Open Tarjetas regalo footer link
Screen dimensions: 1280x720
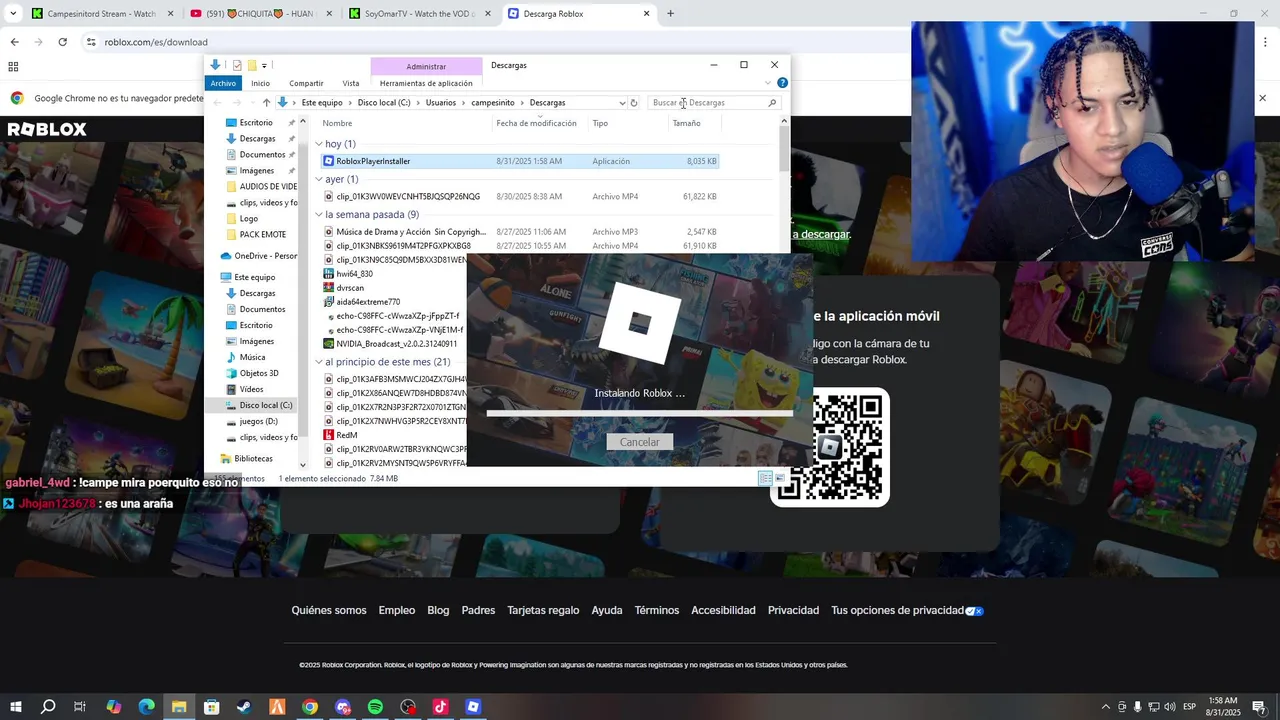[543, 610]
